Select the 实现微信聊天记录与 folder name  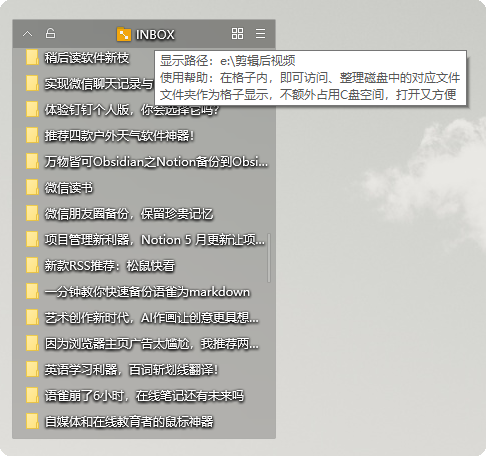point(99,84)
